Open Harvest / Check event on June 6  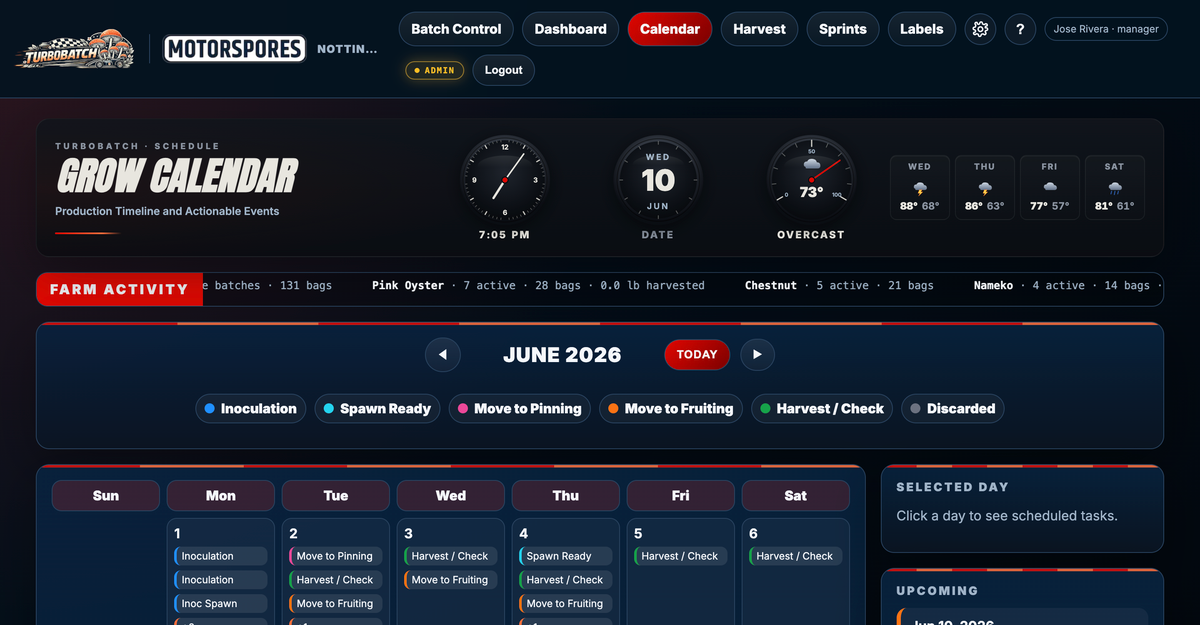[796, 556]
